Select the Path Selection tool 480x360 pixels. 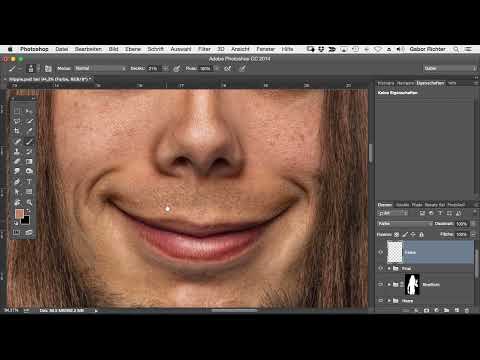click(x=17, y=192)
